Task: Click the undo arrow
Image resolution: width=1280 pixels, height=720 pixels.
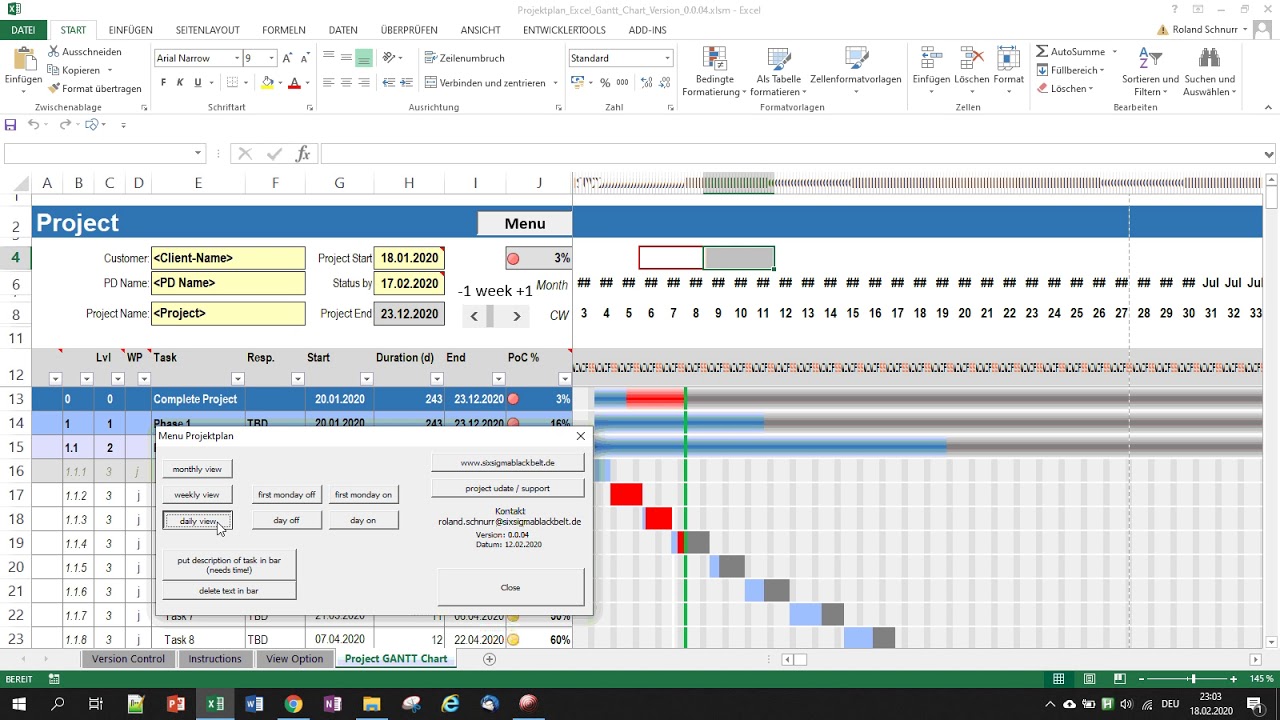Action: coord(33,125)
